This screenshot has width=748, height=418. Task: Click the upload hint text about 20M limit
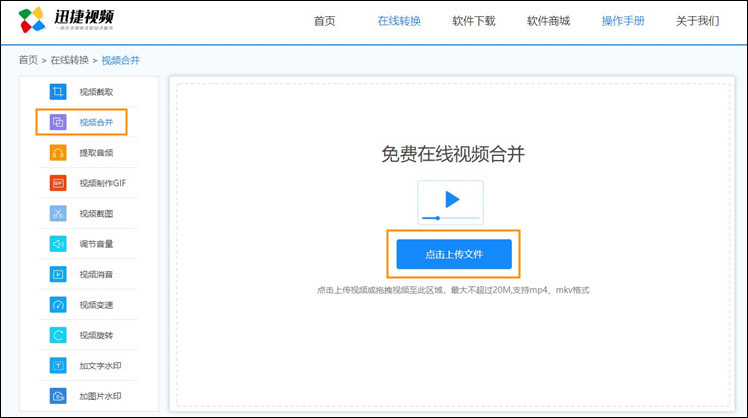pos(453,290)
